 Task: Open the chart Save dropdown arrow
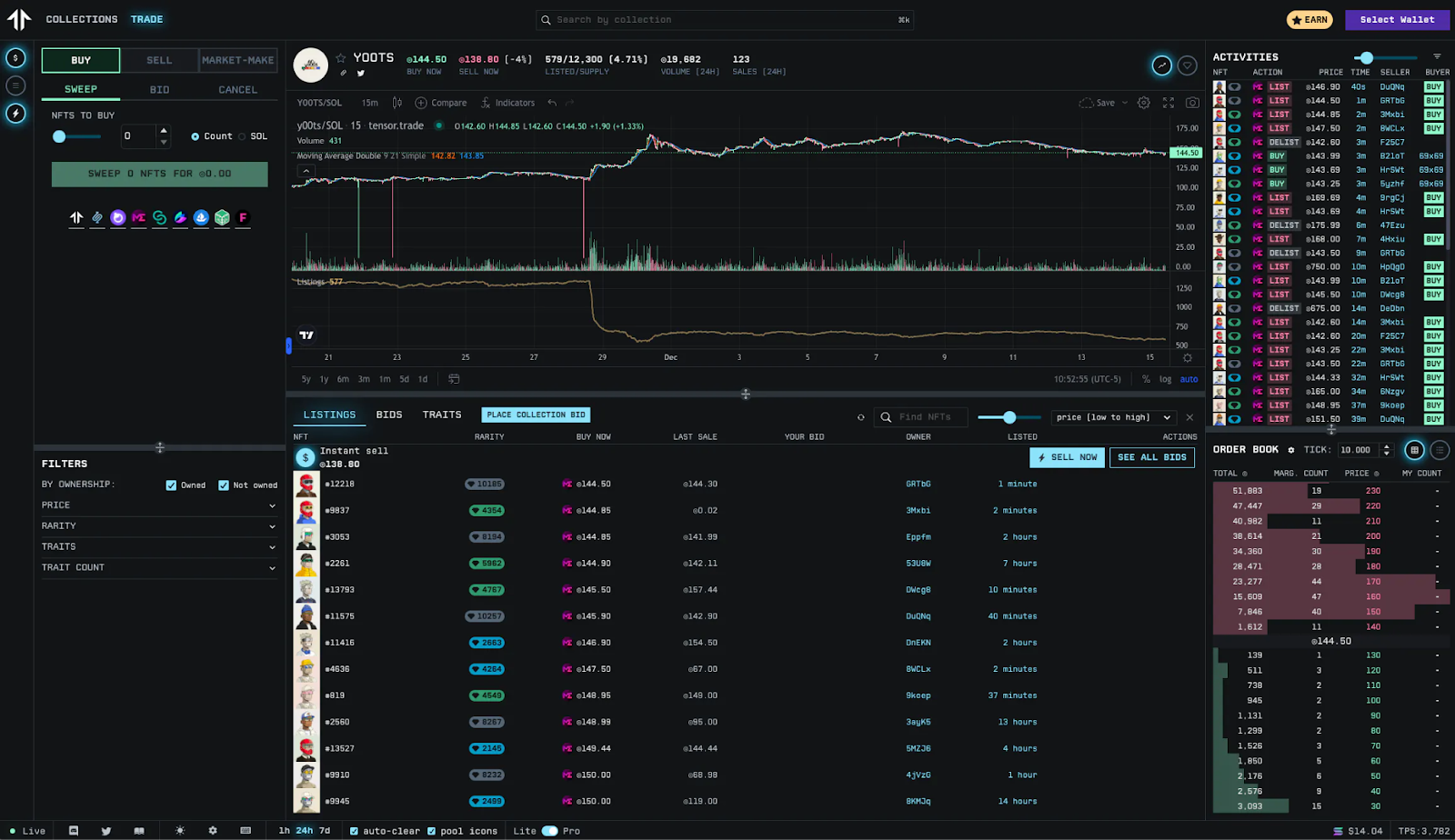pos(1125,103)
